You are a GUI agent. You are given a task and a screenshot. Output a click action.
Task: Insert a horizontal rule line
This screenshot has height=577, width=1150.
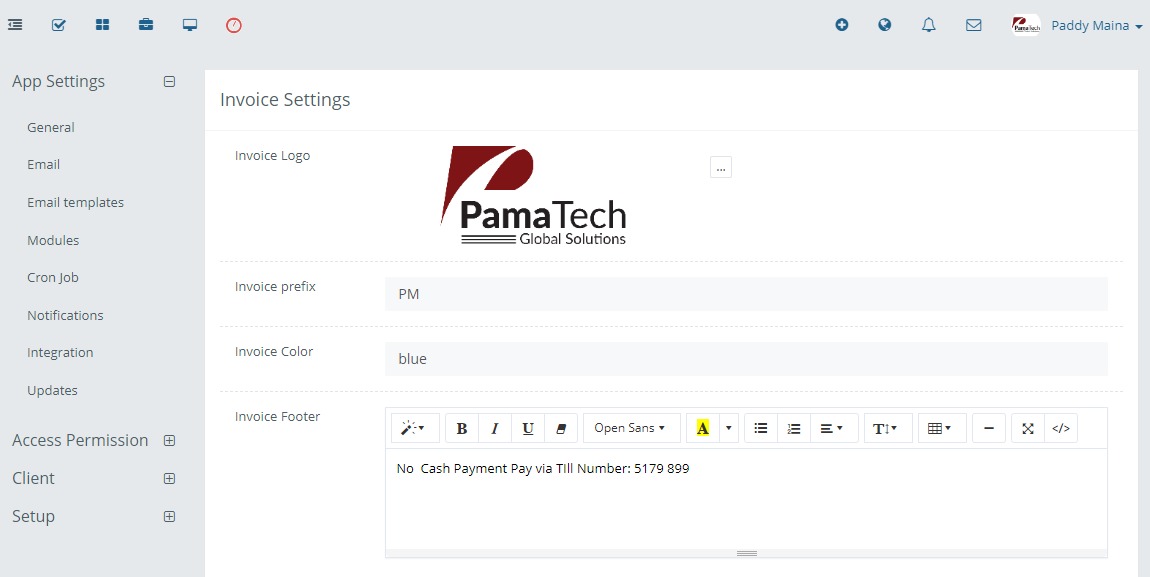click(x=989, y=428)
